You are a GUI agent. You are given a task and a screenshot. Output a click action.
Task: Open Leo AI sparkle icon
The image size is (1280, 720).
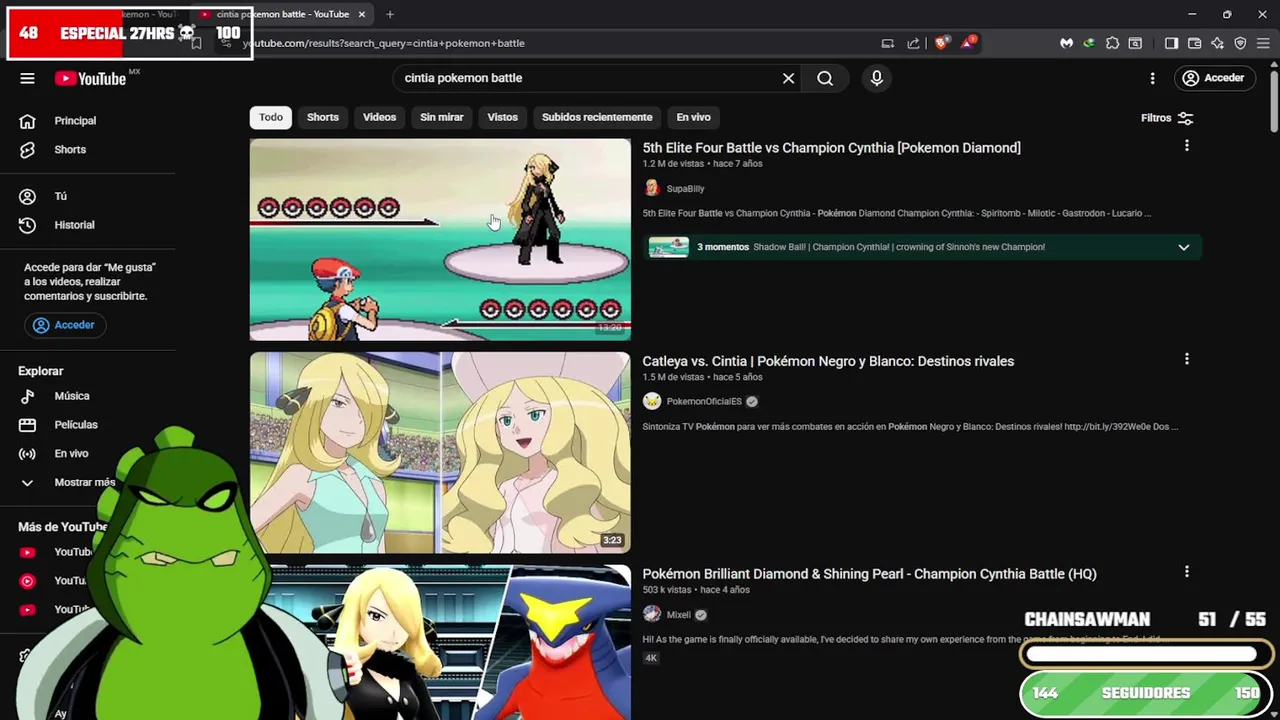click(1217, 43)
